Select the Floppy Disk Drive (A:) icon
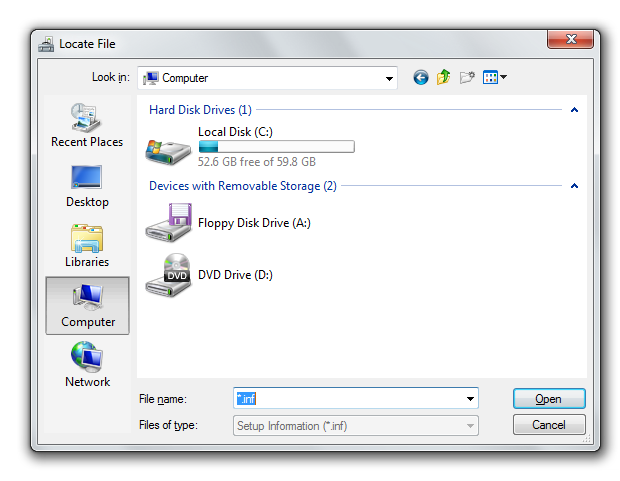Image resolution: width=620 pixels, height=481 pixels. tap(169, 223)
